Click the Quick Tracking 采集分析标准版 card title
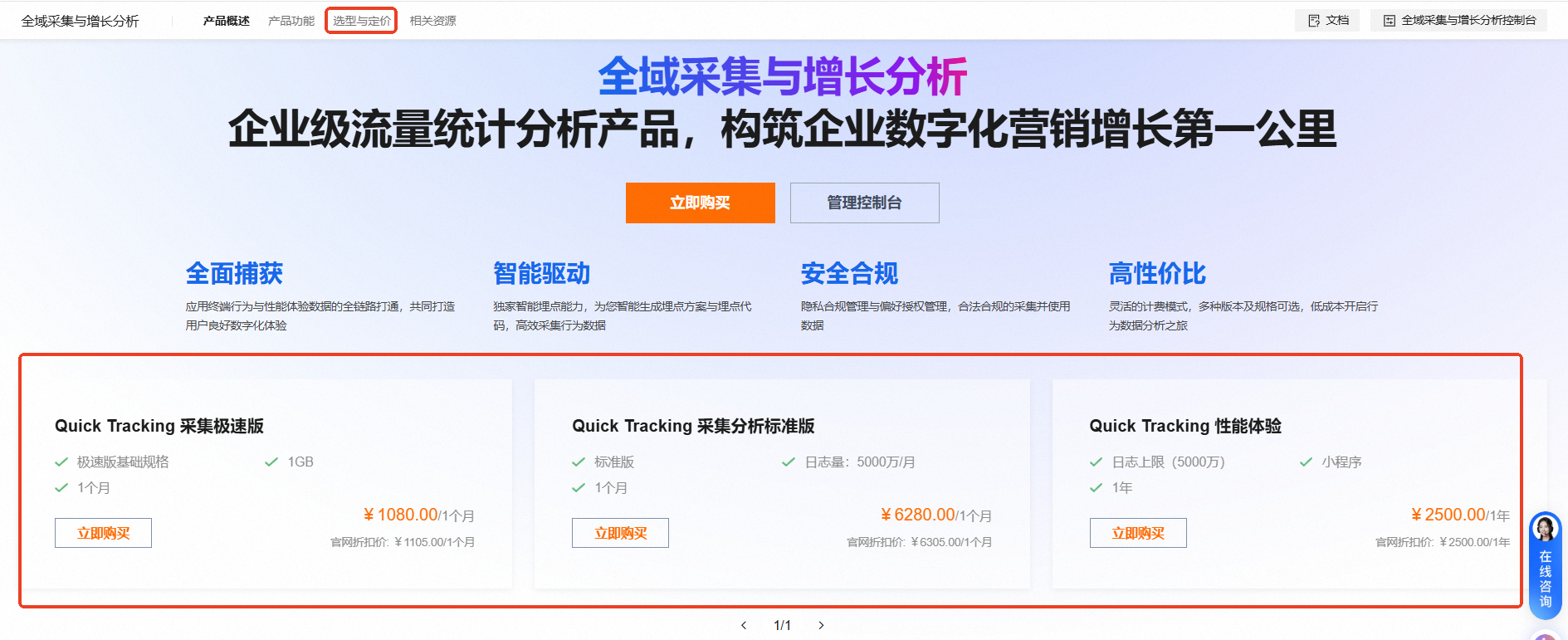 point(693,426)
